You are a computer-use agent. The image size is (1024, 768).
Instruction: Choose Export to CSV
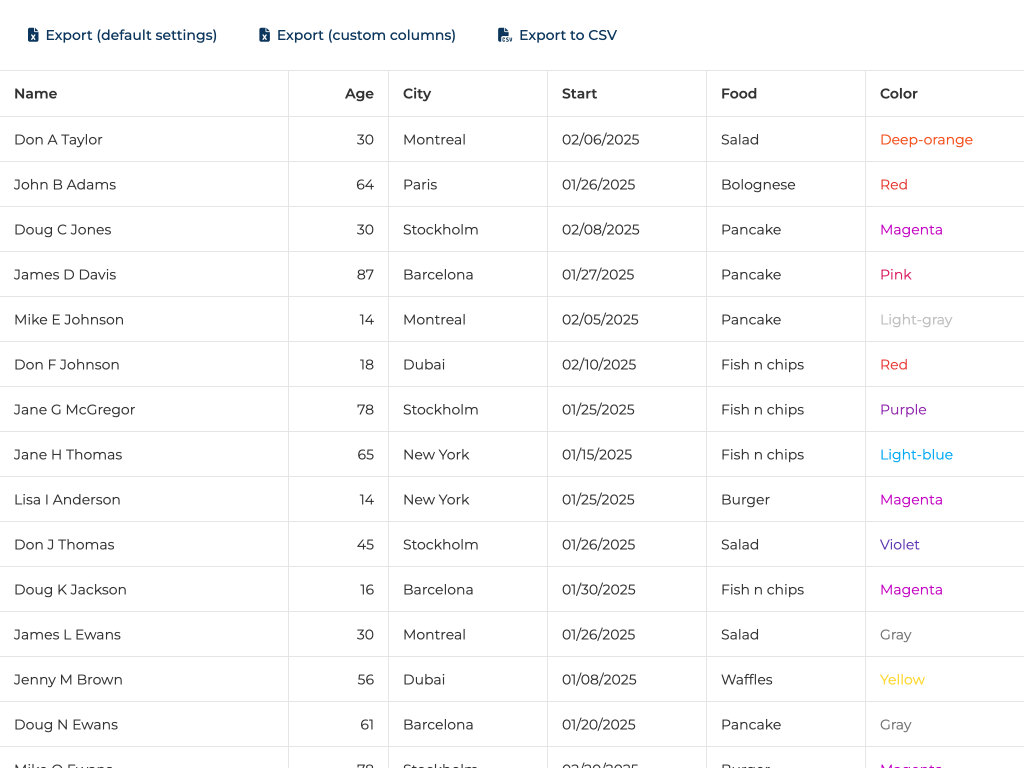(567, 35)
